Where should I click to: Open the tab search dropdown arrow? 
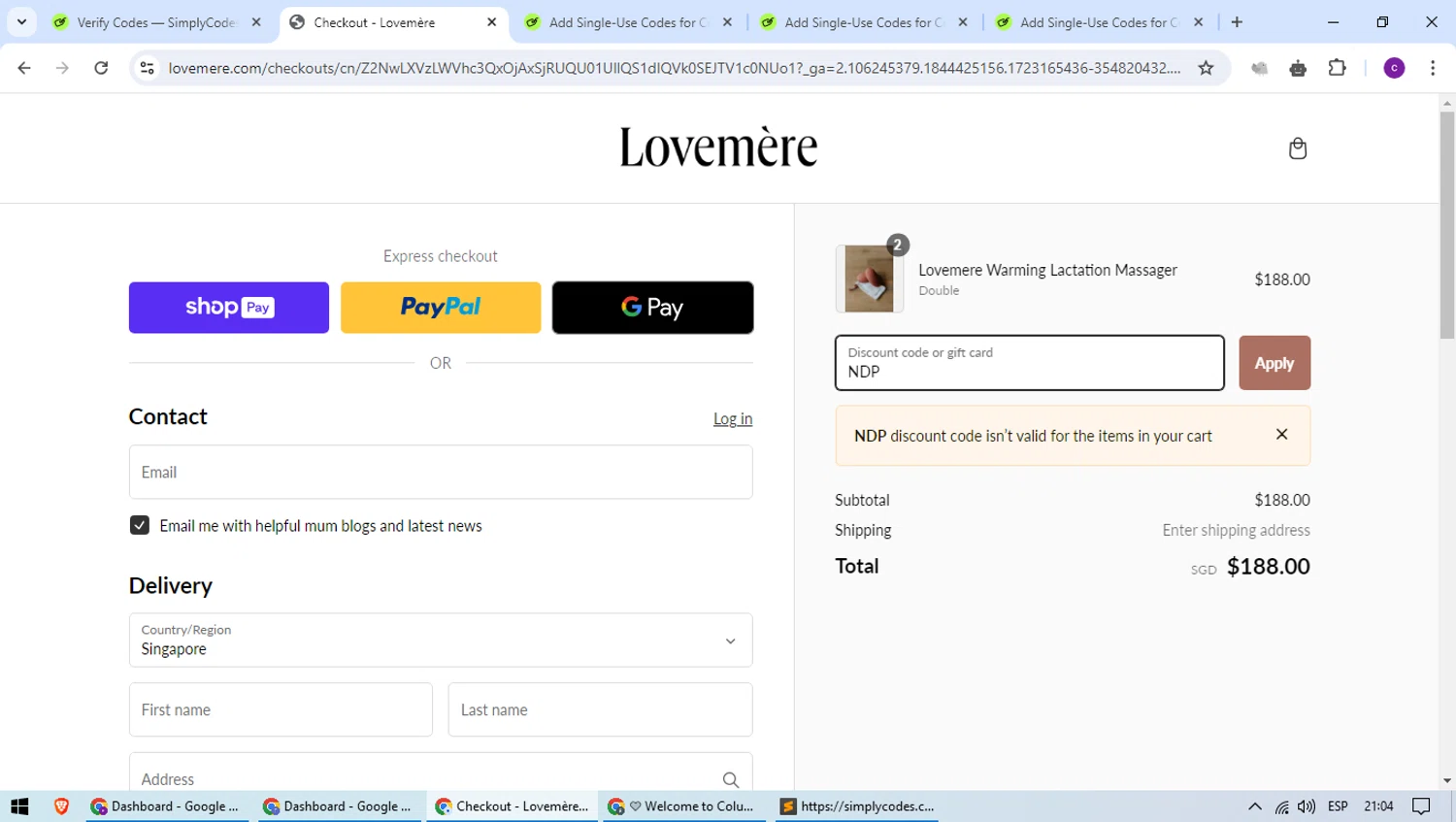pos(21,21)
